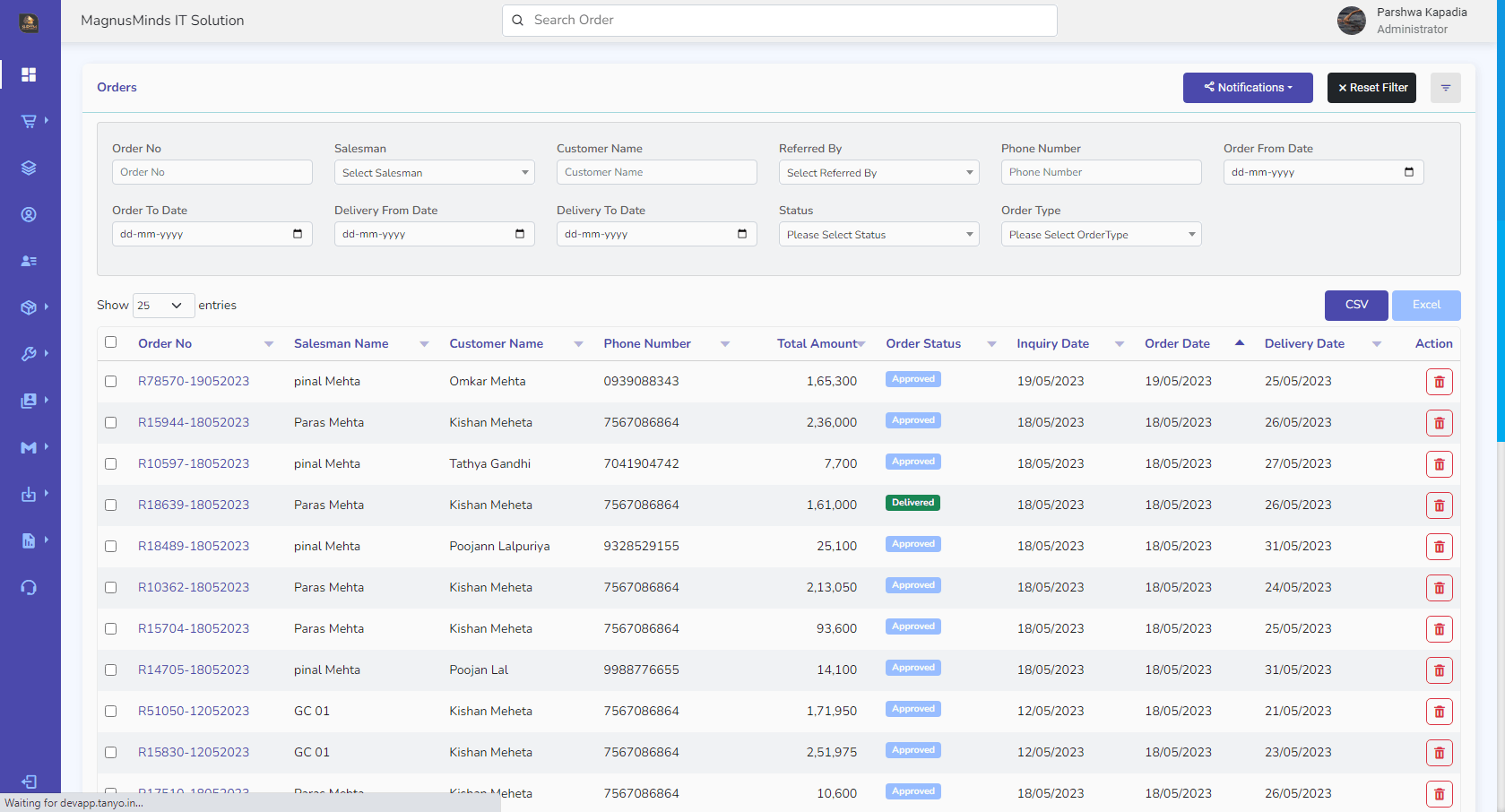
Task: Click the stacked layers sidebar icon
Action: [x=29, y=168]
